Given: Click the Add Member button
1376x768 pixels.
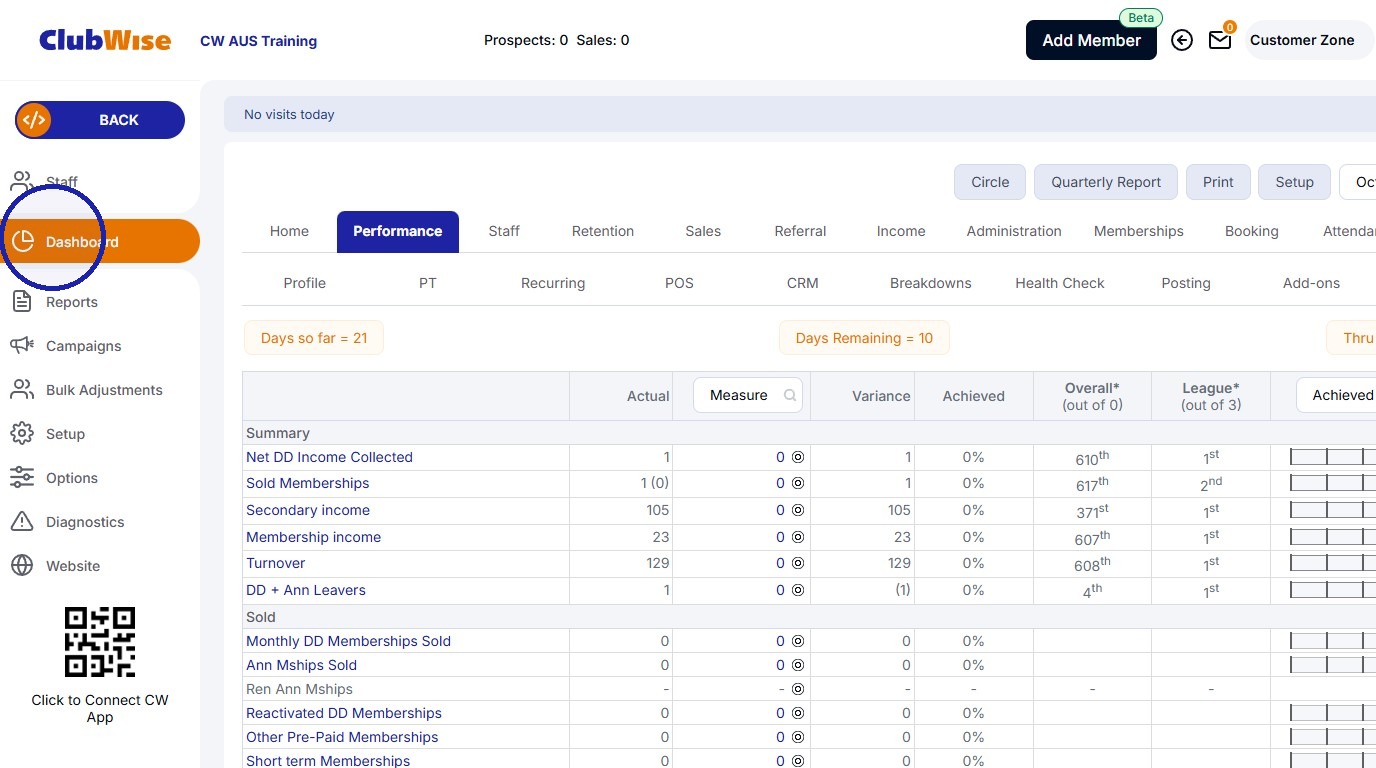Looking at the screenshot, I should coord(1091,40).
